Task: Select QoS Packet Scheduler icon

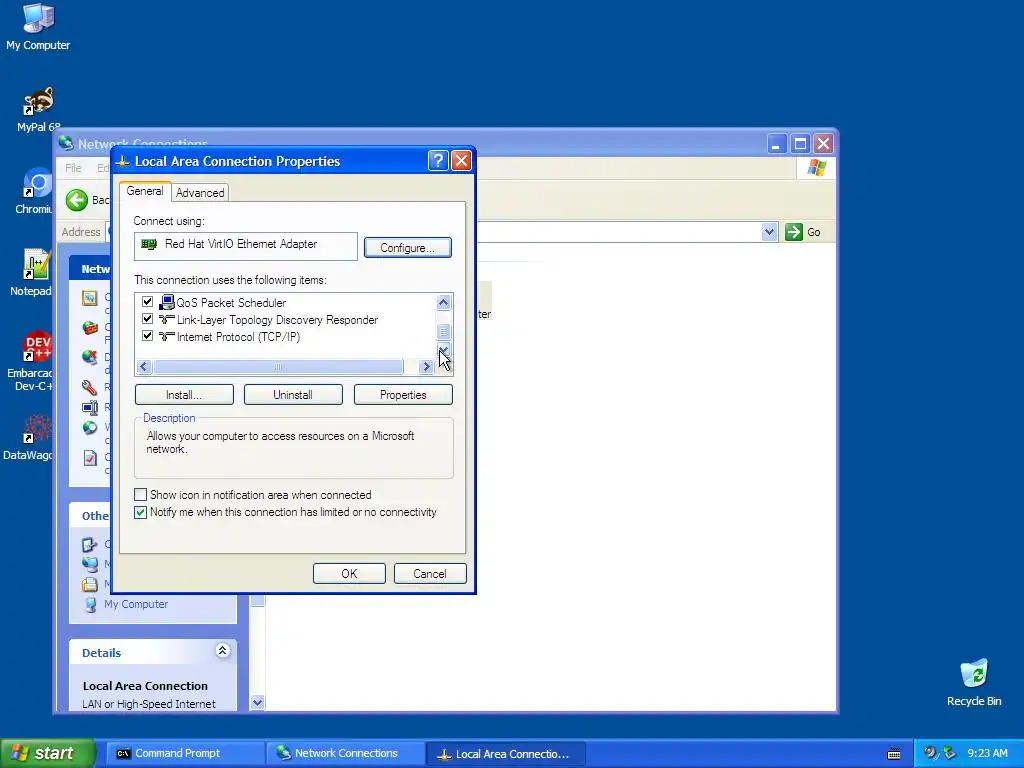Action: point(167,302)
